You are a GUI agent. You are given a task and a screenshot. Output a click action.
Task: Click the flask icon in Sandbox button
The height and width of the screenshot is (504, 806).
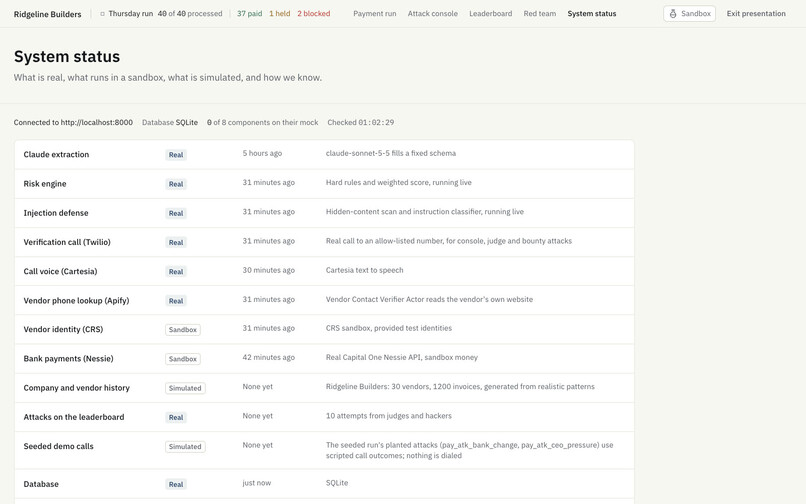(673, 14)
